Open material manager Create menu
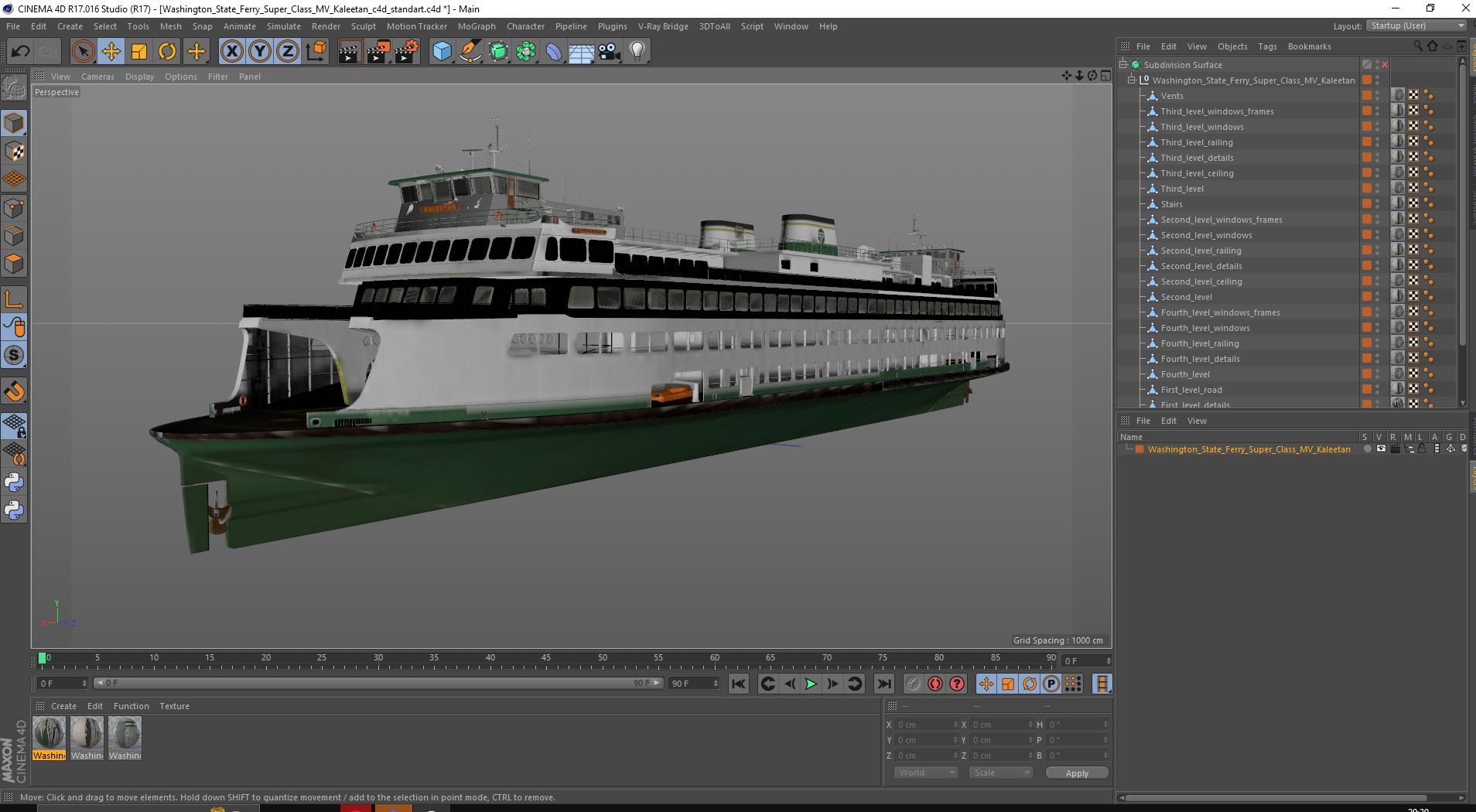This screenshot has width=1476, height=812. tap(63, 706)
